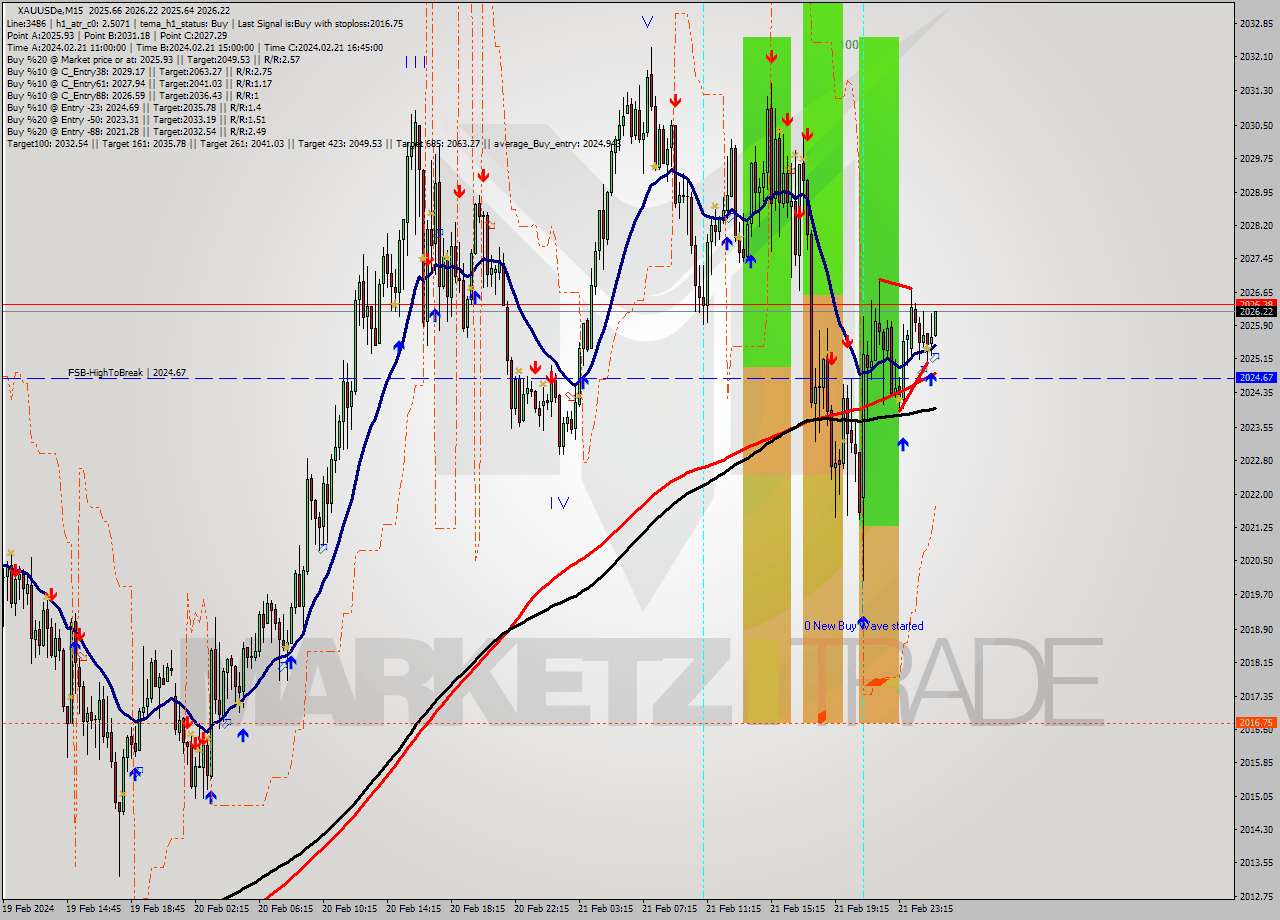The image size is (1280, 920).
Task: Click 'Buy %10 @ C_Entry38: 2029.17' line
Action: pyautogui.click(x=139, y=71)
